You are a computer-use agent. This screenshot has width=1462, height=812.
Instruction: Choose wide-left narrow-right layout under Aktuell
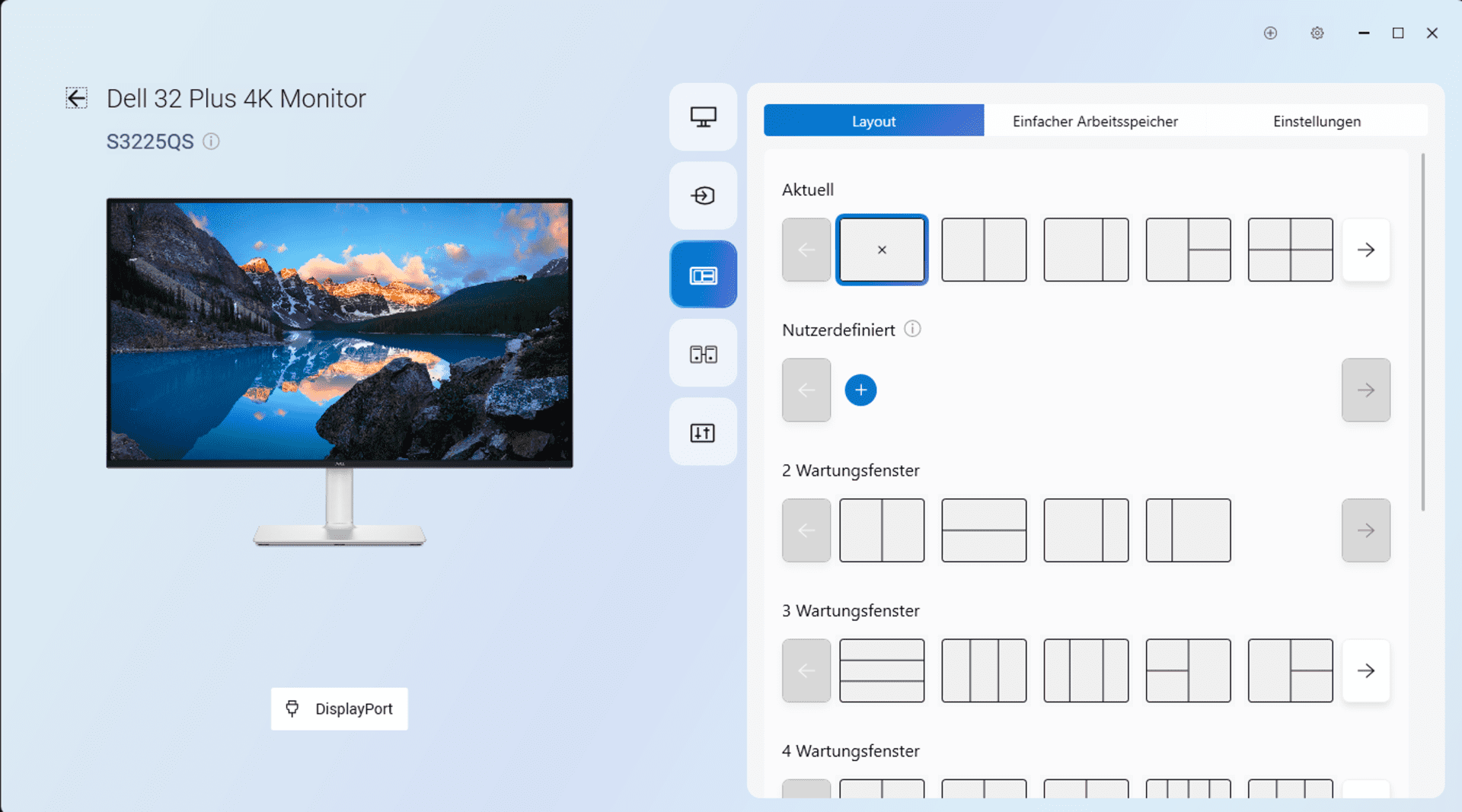pos(1086,250)
